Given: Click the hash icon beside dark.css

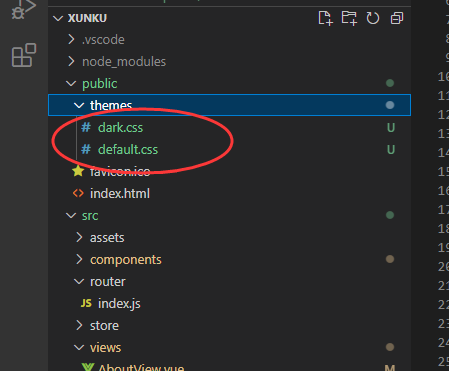Looking at the screenshot, I should tap(86, 127).
